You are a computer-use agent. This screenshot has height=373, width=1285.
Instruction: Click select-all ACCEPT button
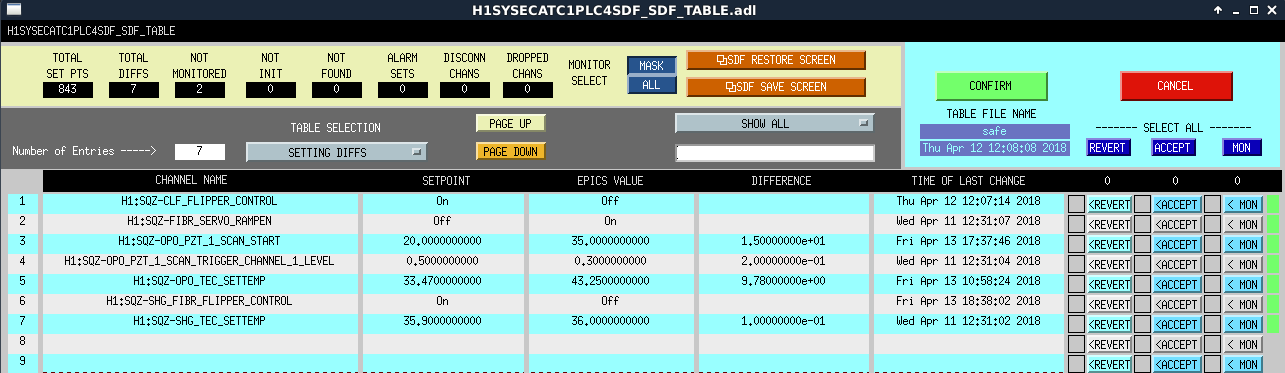click(1173, 148)
